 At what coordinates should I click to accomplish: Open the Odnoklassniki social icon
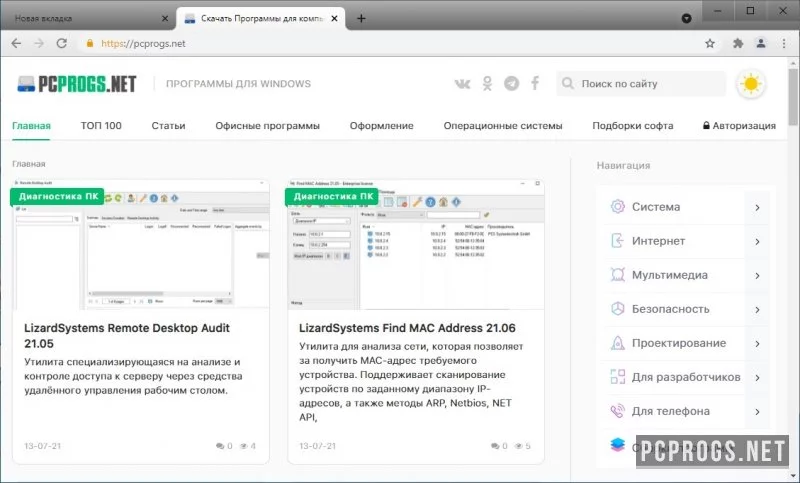point(487,83)
